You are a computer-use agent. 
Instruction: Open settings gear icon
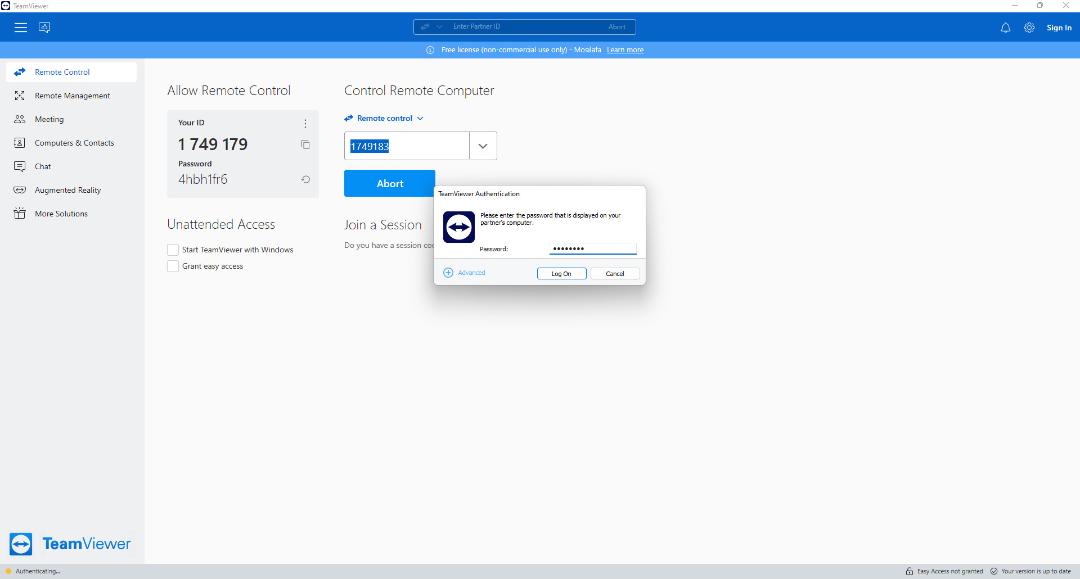coord(1029,28)
